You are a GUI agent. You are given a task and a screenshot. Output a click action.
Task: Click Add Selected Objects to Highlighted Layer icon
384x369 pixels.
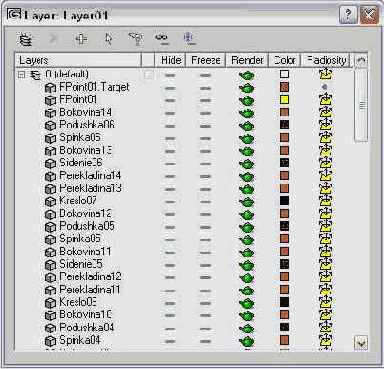tap(81, 39)
